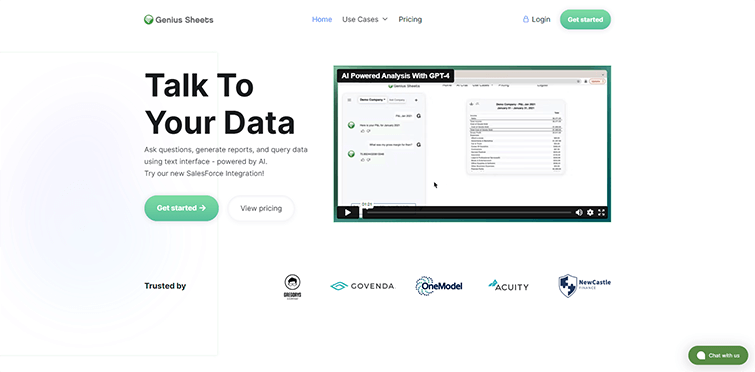Click the Login link

pyautogui.click(x=541, y=19)
